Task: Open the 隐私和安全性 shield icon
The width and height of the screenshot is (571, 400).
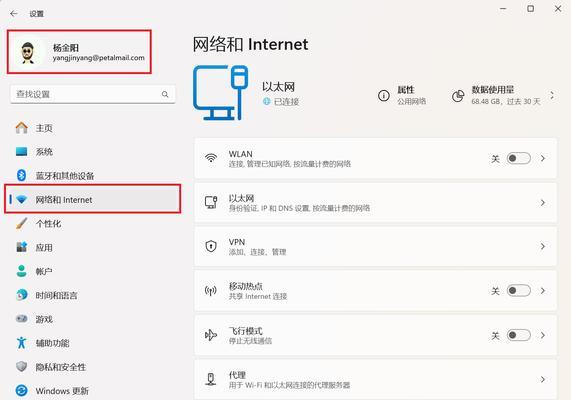Action: pyautogui.click(x=21, y=366)
